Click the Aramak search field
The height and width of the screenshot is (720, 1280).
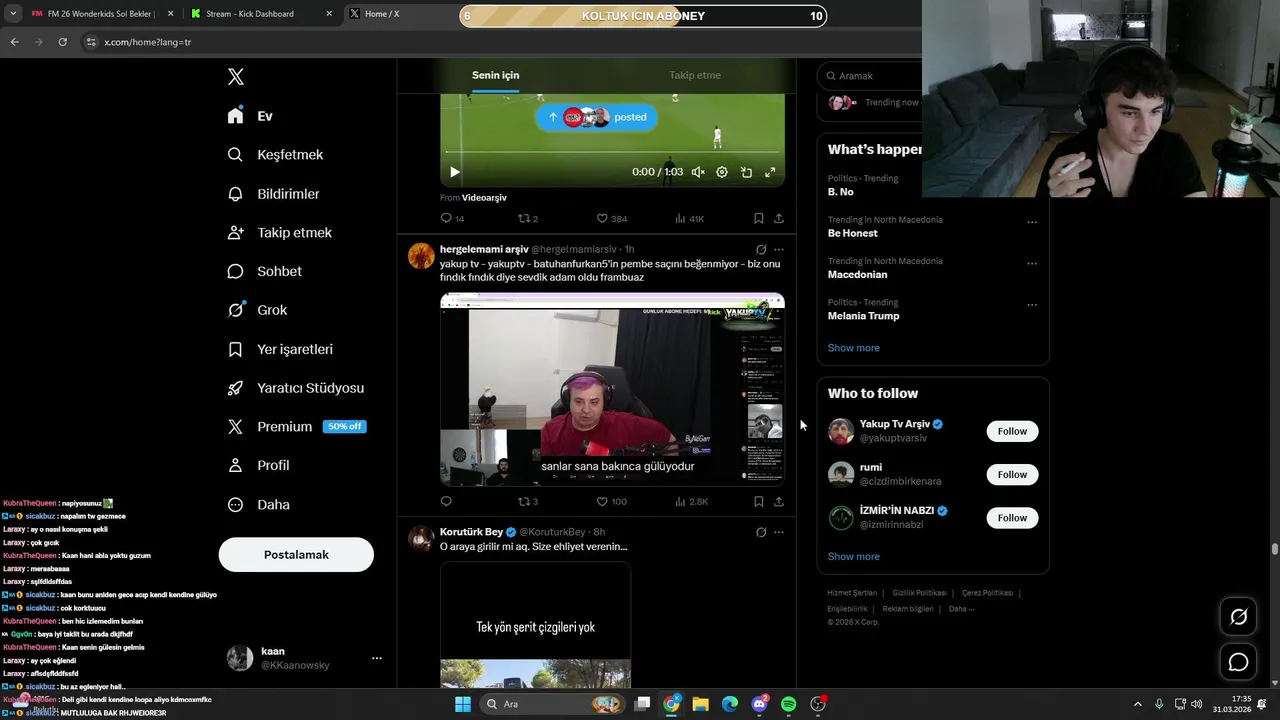tap(870, 76)
